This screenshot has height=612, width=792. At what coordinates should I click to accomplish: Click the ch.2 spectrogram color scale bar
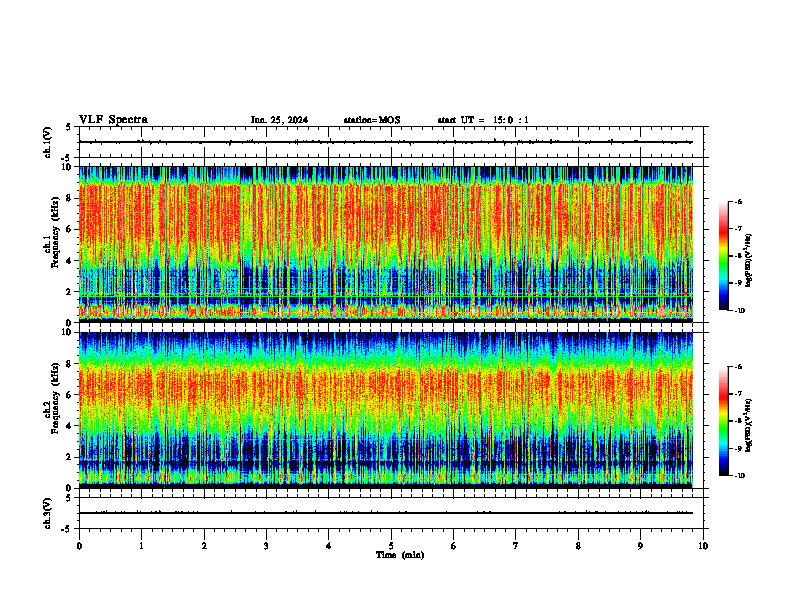tap(723, 421)
